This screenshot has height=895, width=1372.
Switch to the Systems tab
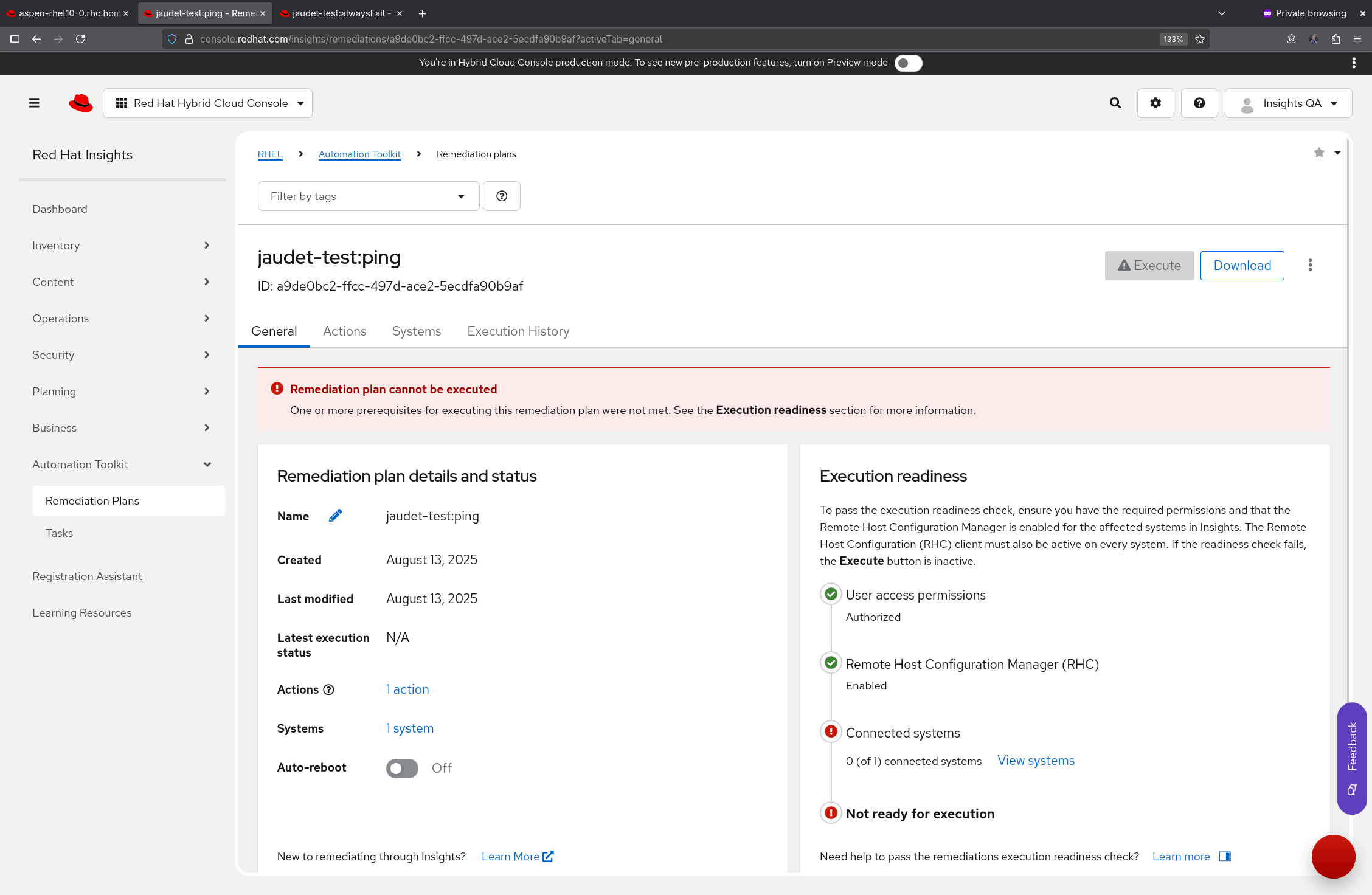[417, 331]
